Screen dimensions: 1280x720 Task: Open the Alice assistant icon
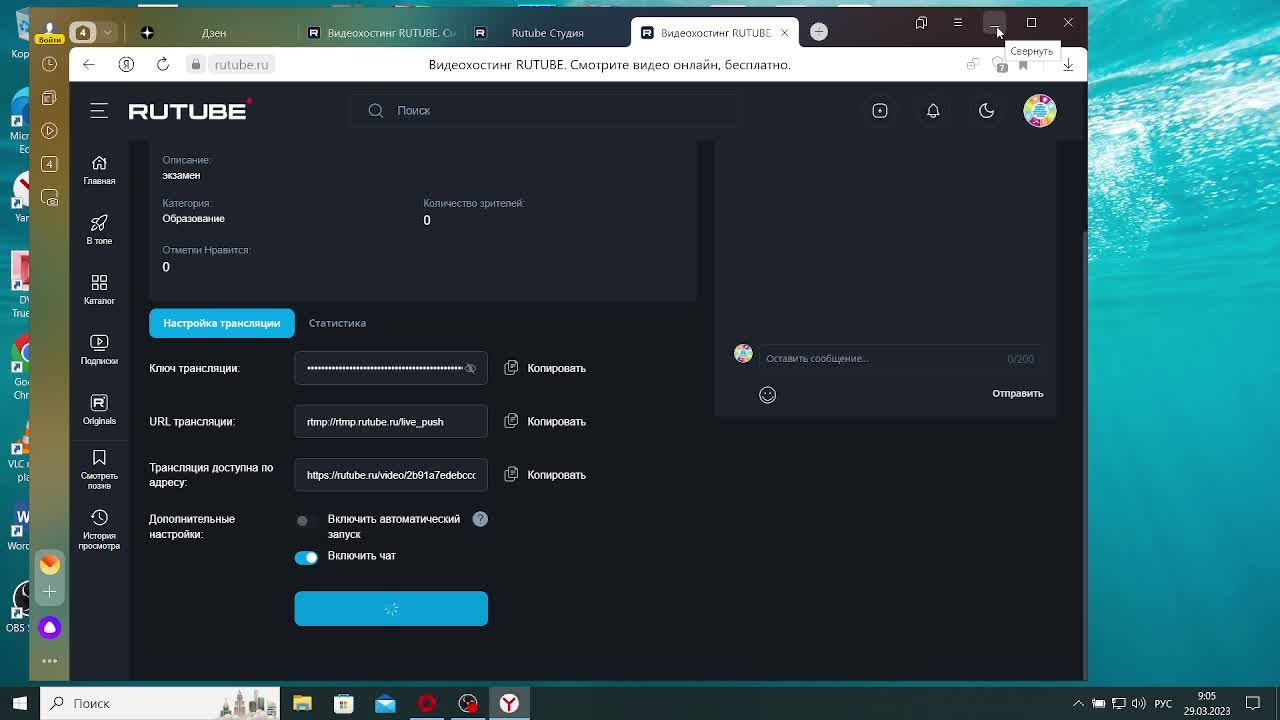pos(49,627)
